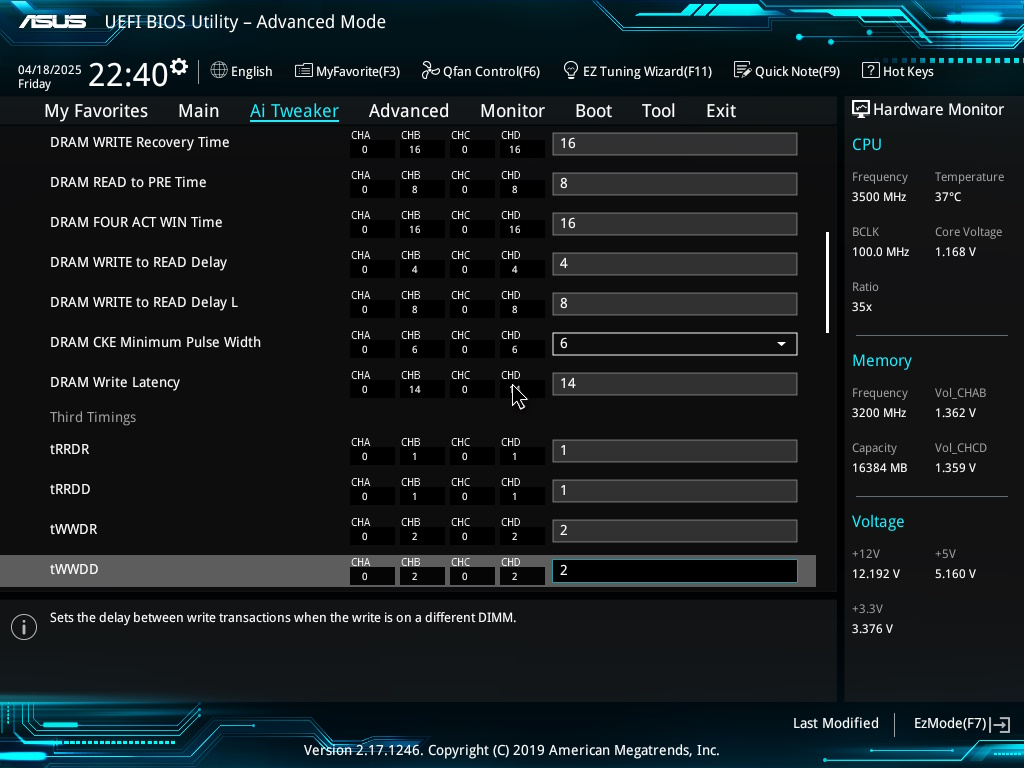Edit tWWDR value field
1024x768 pixels.
(x=675, y=531)
